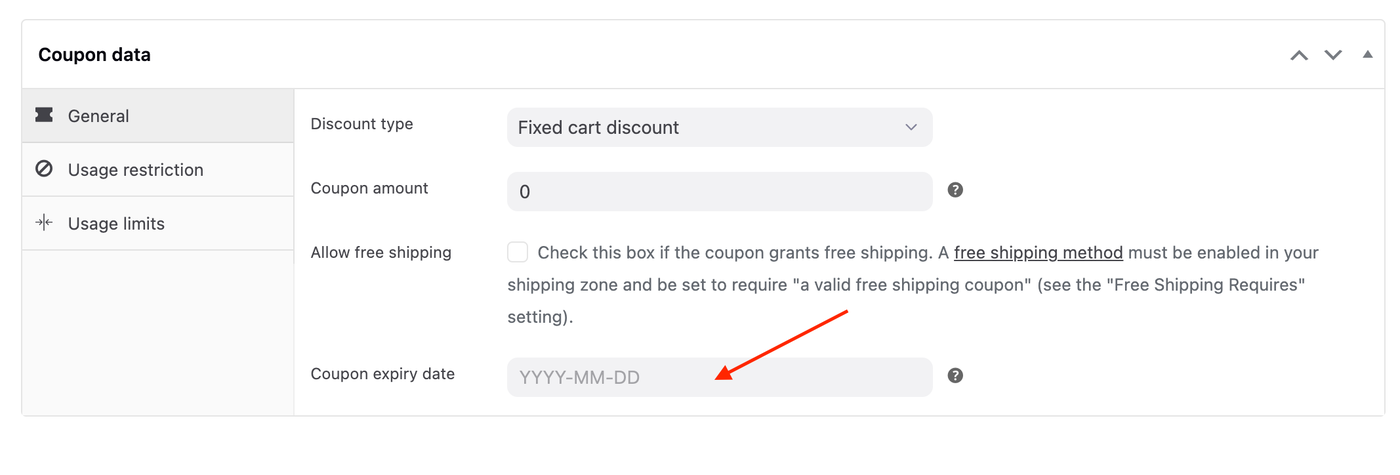Open the General tab
The height and width of the screenshot is (475, 1400).
tap(98, 116)
